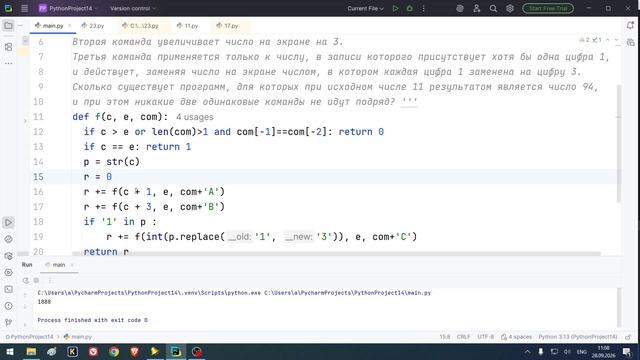Open the Terminal tool window icon

tap(8, 289)
